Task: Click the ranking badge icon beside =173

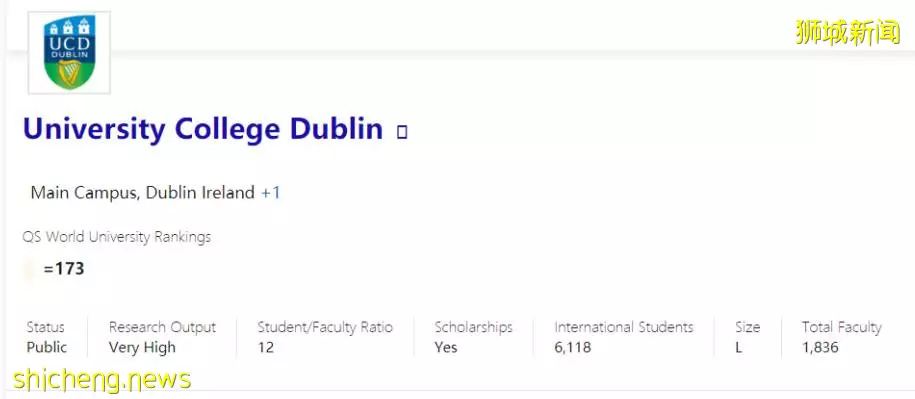Action: pos(28,270)
